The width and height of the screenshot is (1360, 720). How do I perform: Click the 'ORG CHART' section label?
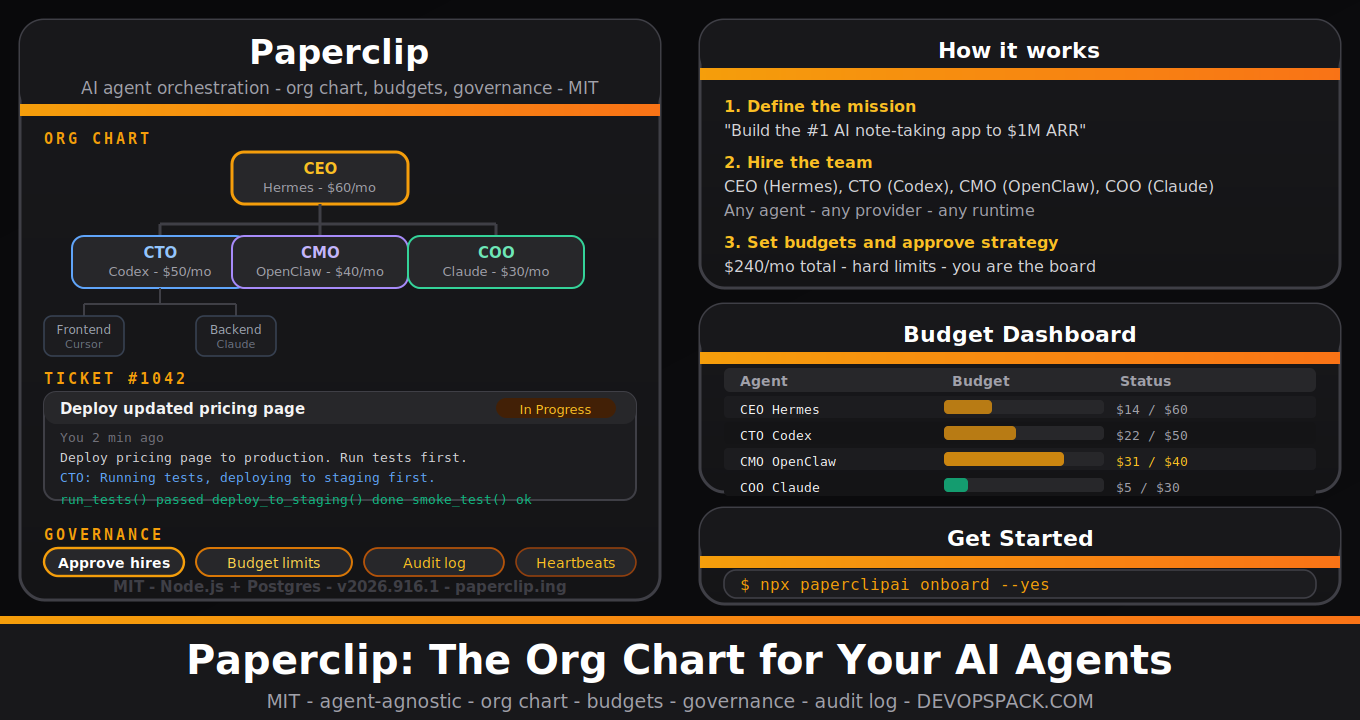(x=97, y=138)
